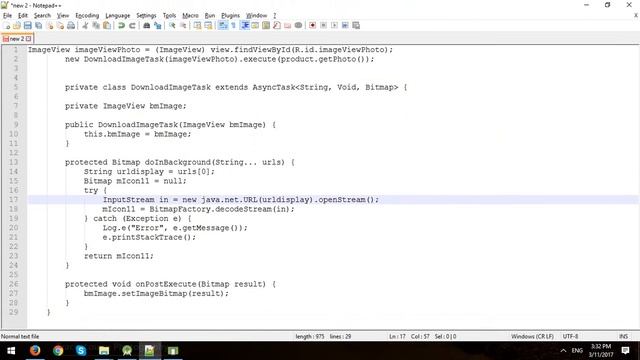Click the Zoom In toolbar icon

[x=172, y=25]
